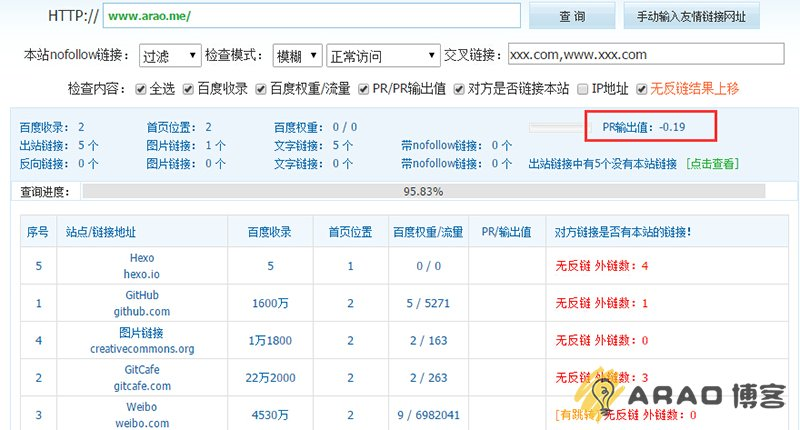Click the 1600万 cell for GitHub
The image size is (800, 430).
[x=270, y=303]
